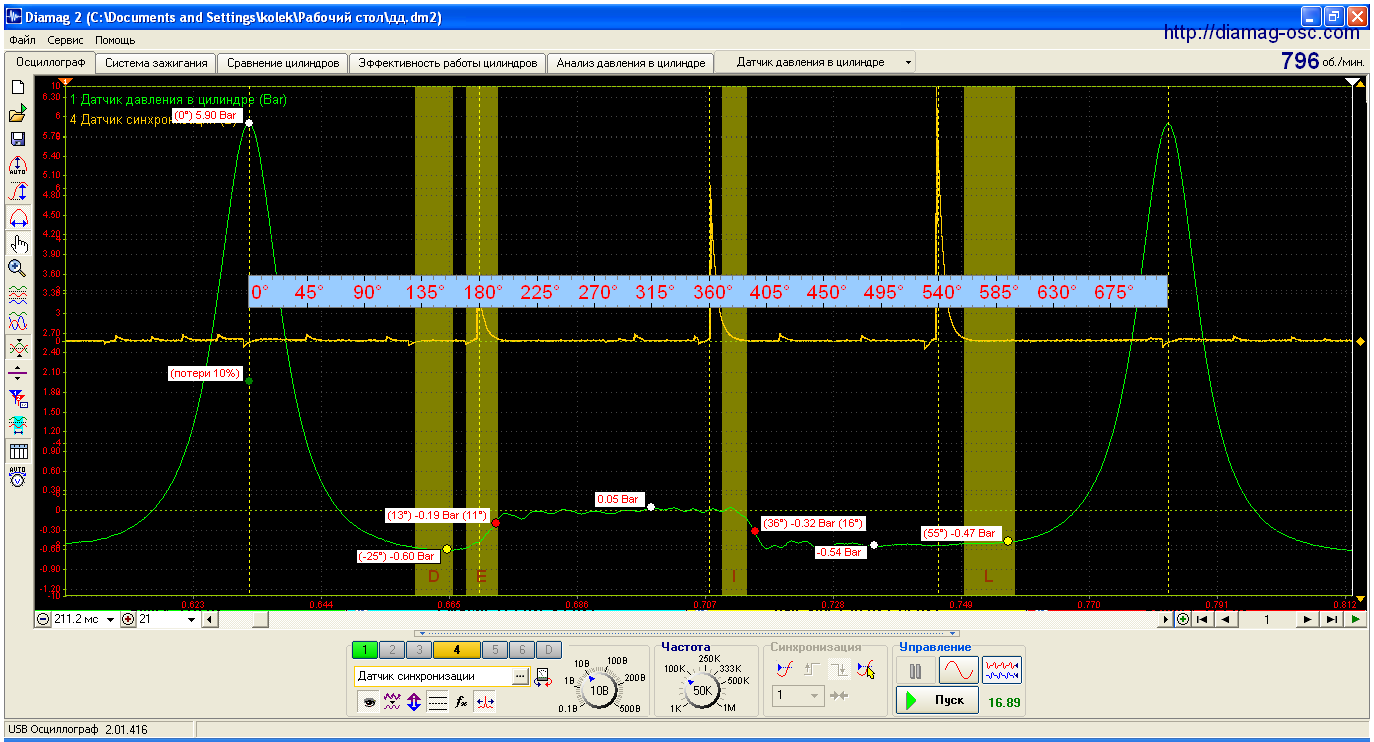This screenshot has width=1374, height=742.
Task: Click the overlapping sine waves icon
Action: pos(17,321)
